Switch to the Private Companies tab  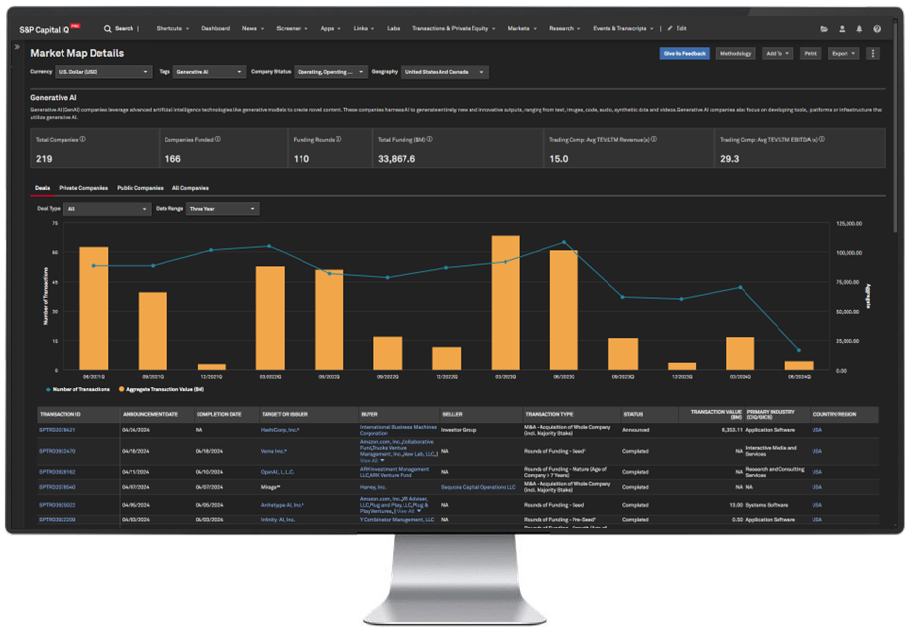coord(83,188)
